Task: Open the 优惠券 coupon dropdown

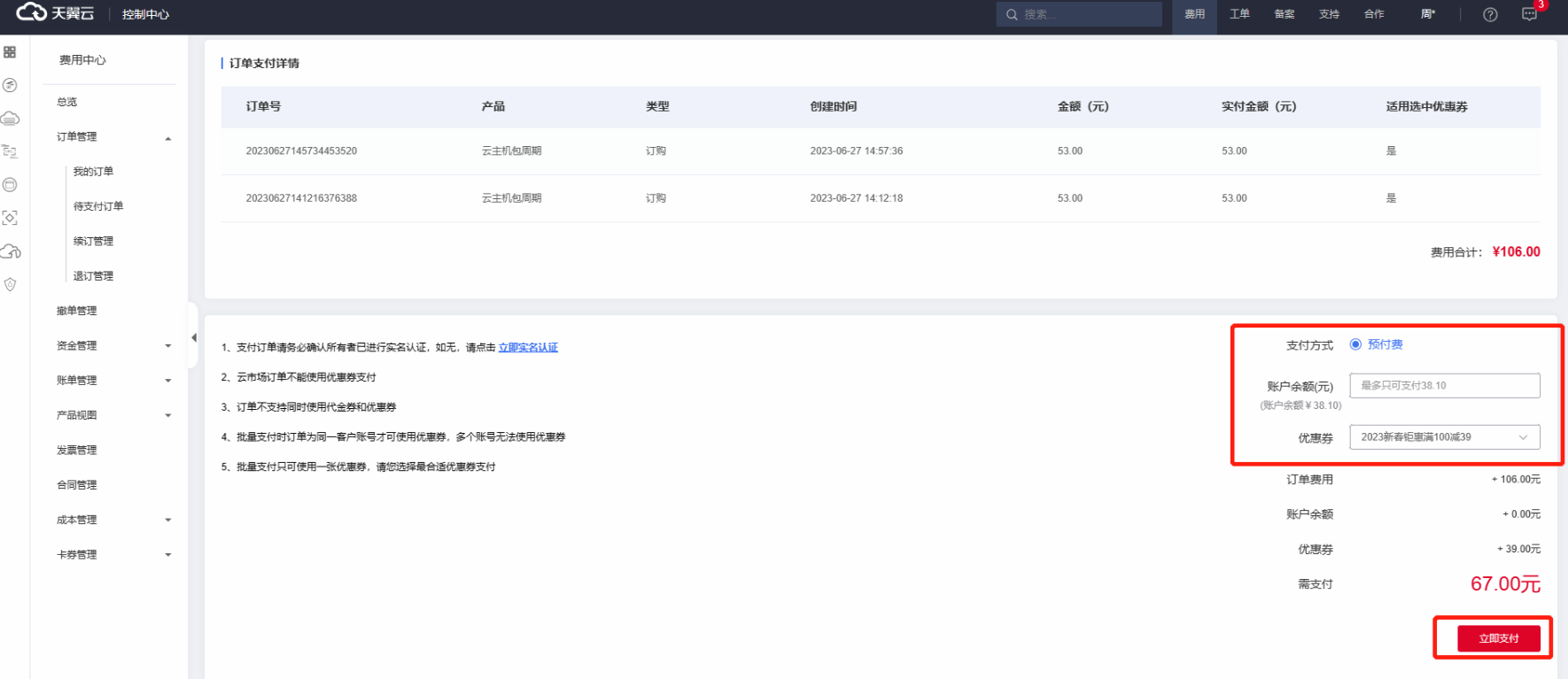Action: 1444,437
